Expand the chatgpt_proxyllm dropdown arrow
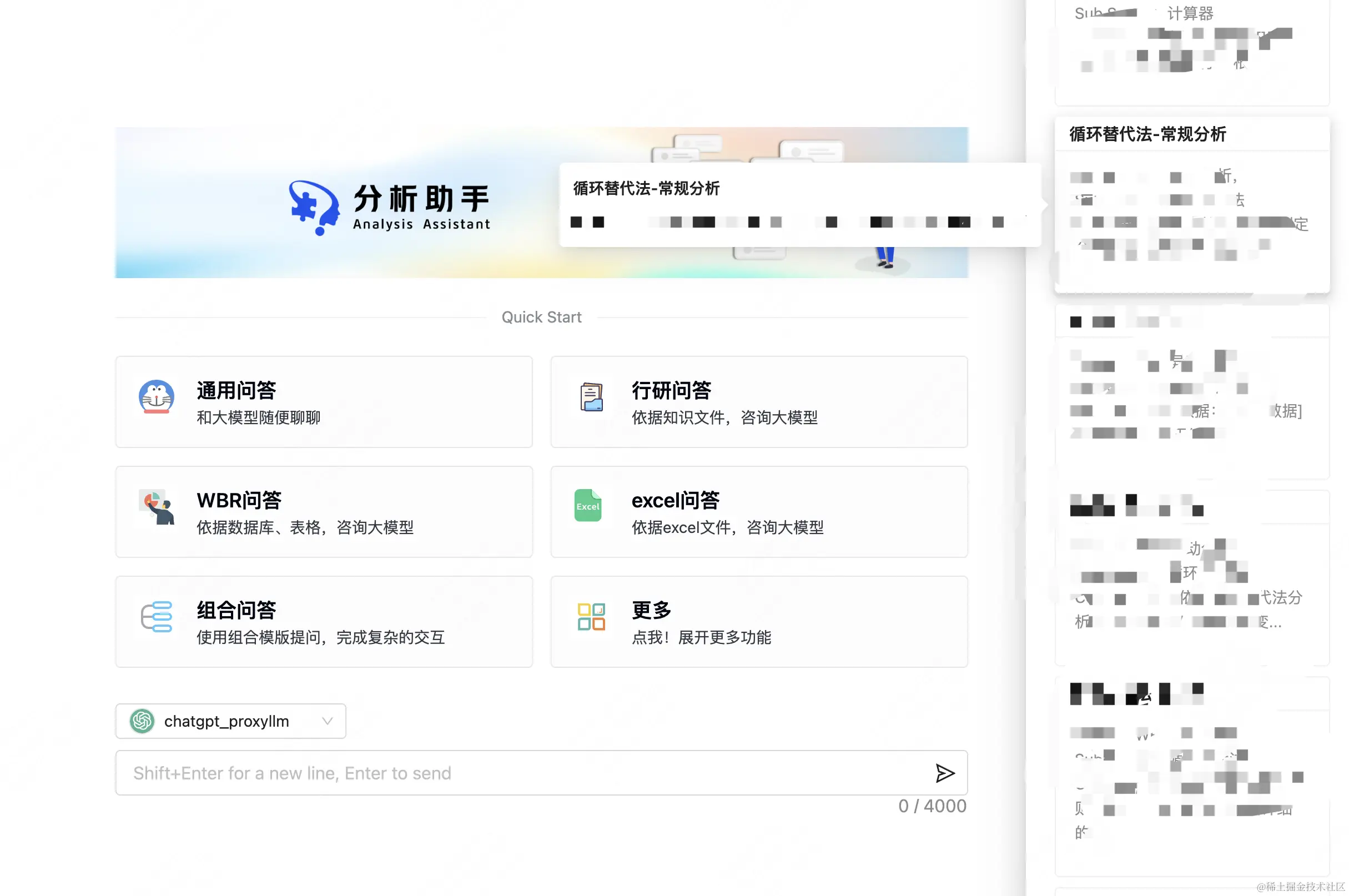 tap(328, 721)
